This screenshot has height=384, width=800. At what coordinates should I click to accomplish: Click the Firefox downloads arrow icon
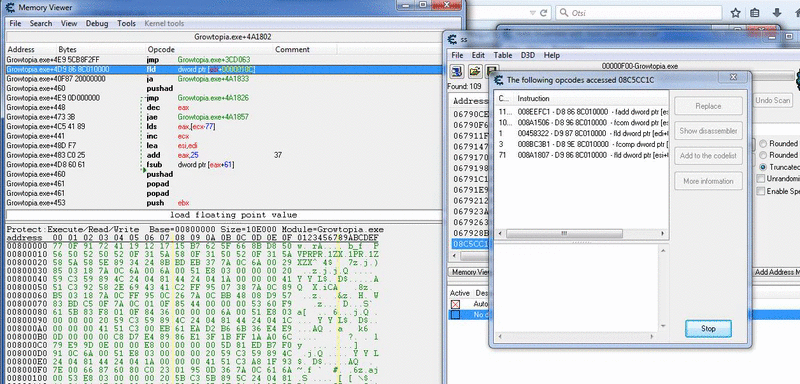[777, 13]
